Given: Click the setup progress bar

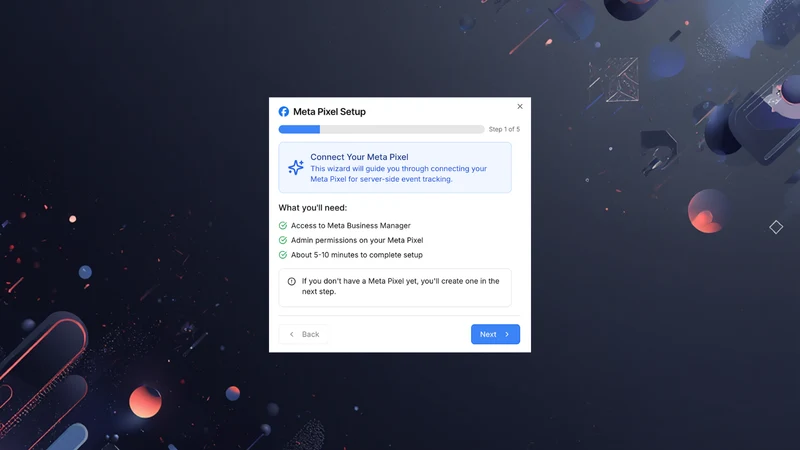Looking at the screenshot, I should (381, 130).
